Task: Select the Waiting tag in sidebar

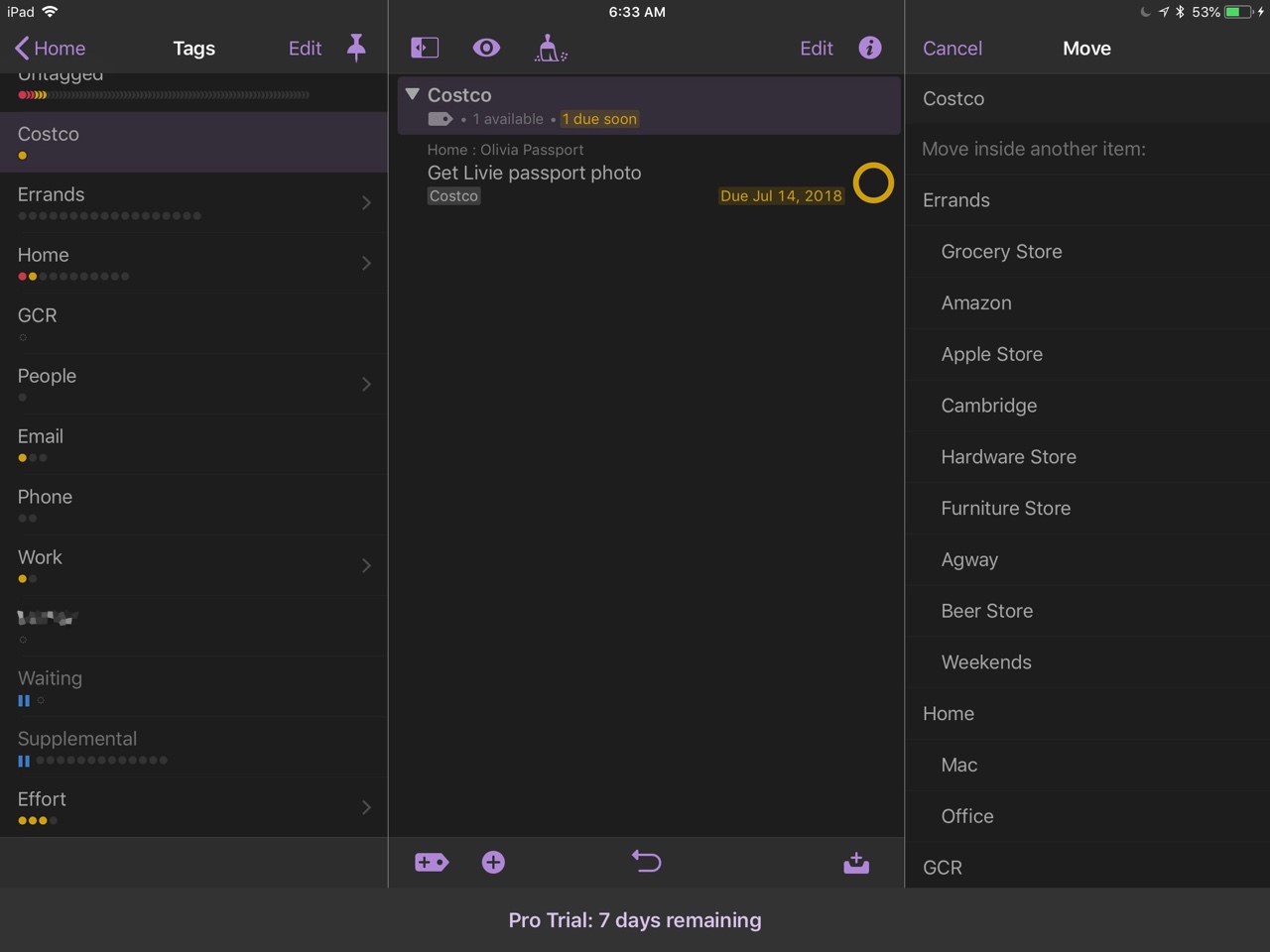Action: point(193,686)
